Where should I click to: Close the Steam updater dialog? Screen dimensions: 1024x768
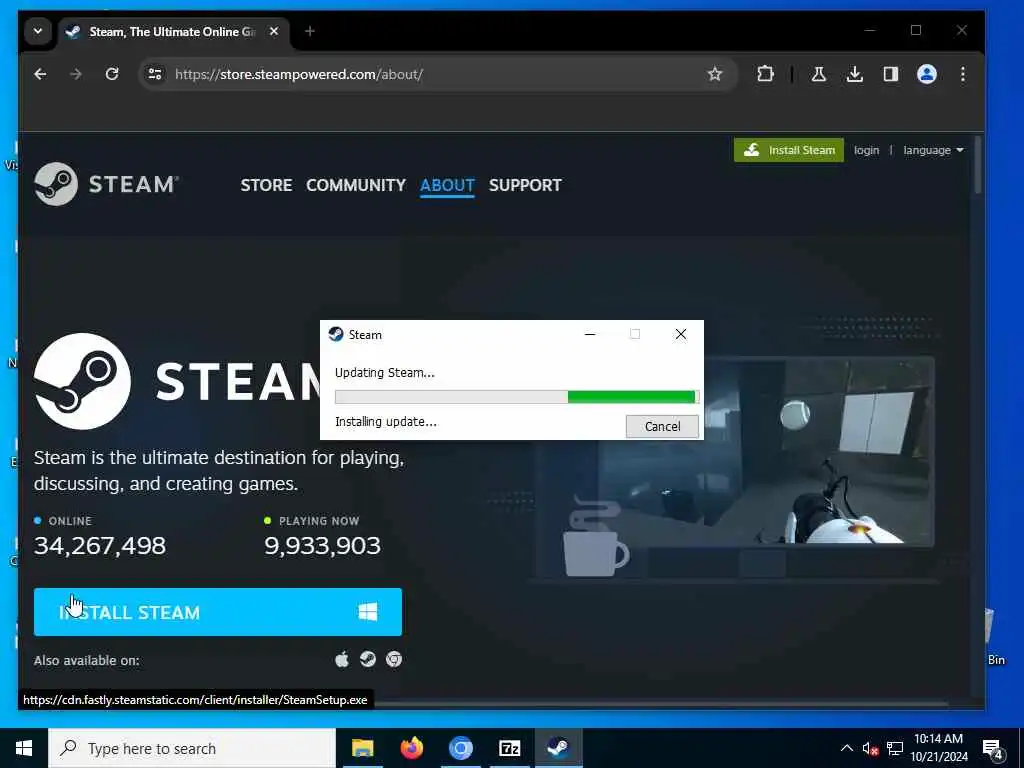tap(680, 334)
